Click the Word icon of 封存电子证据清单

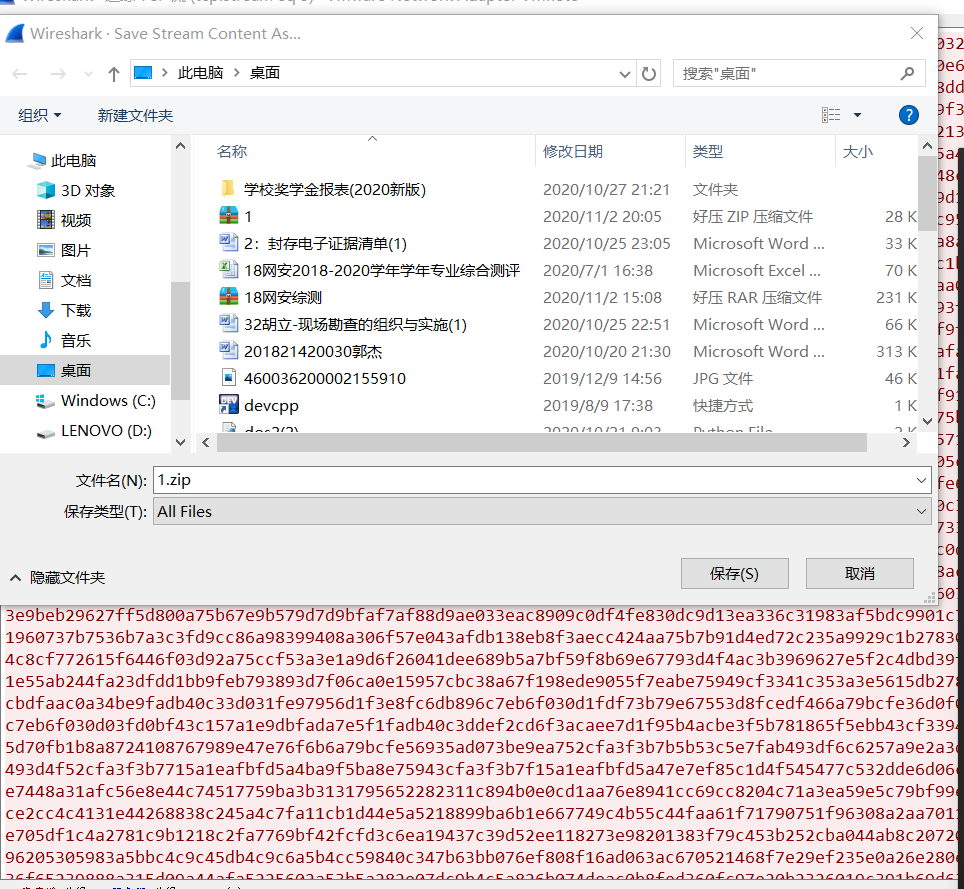click(x=228, y=242)
